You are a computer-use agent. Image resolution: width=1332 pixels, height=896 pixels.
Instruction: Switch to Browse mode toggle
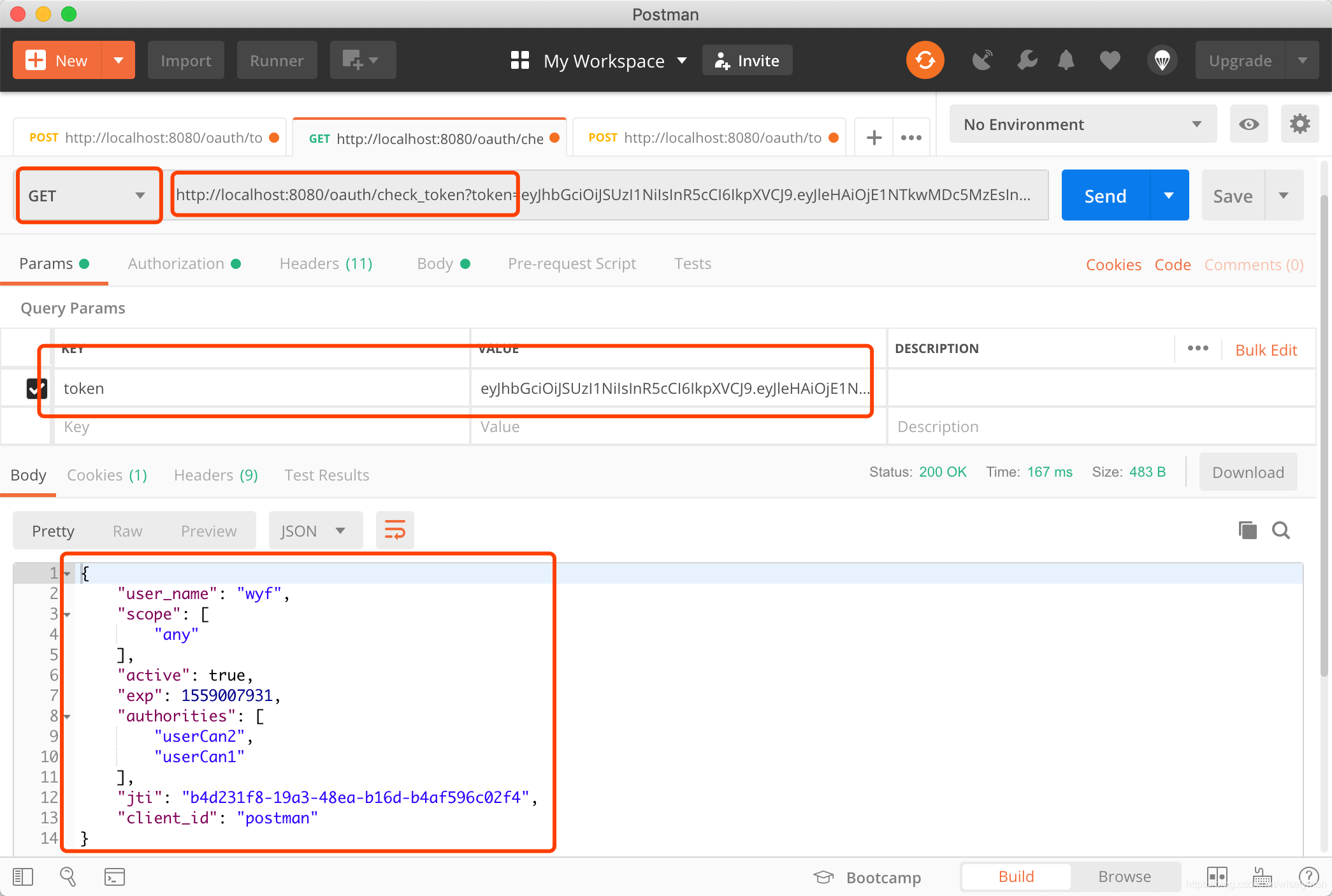coord(1124,877)
